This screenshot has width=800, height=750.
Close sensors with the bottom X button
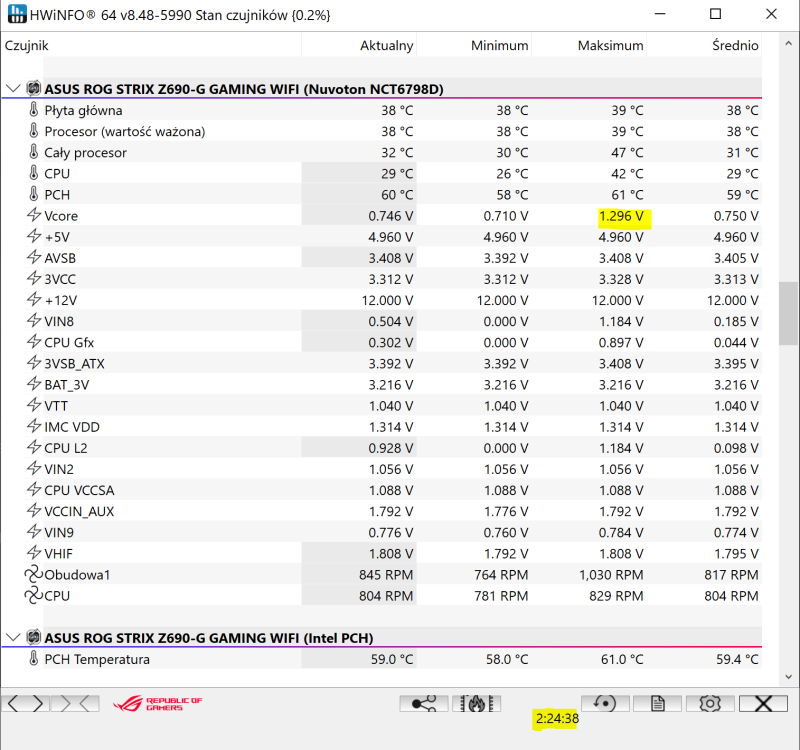(x=763, y=704)
